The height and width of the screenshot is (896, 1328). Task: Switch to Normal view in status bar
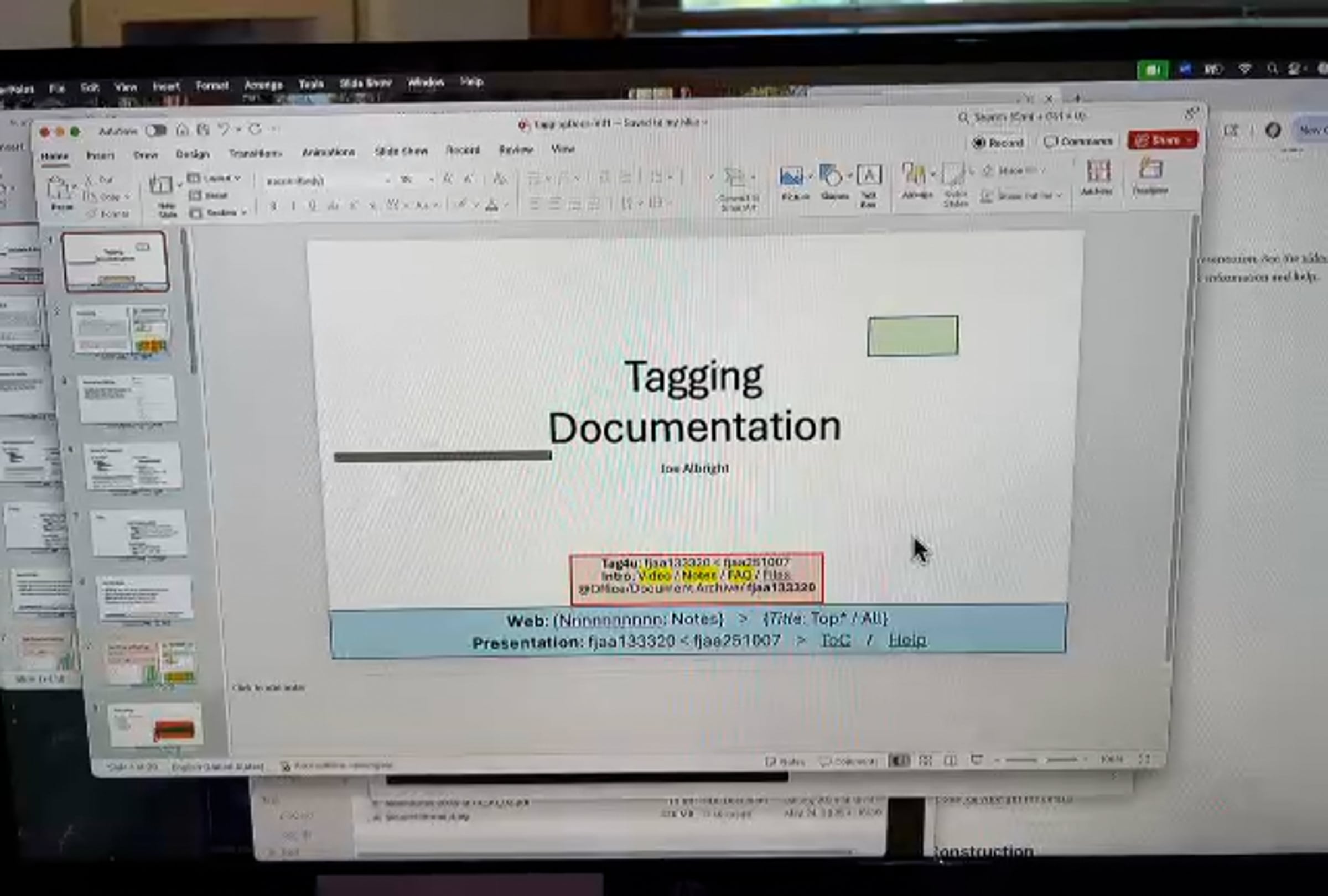pos(900,760)
